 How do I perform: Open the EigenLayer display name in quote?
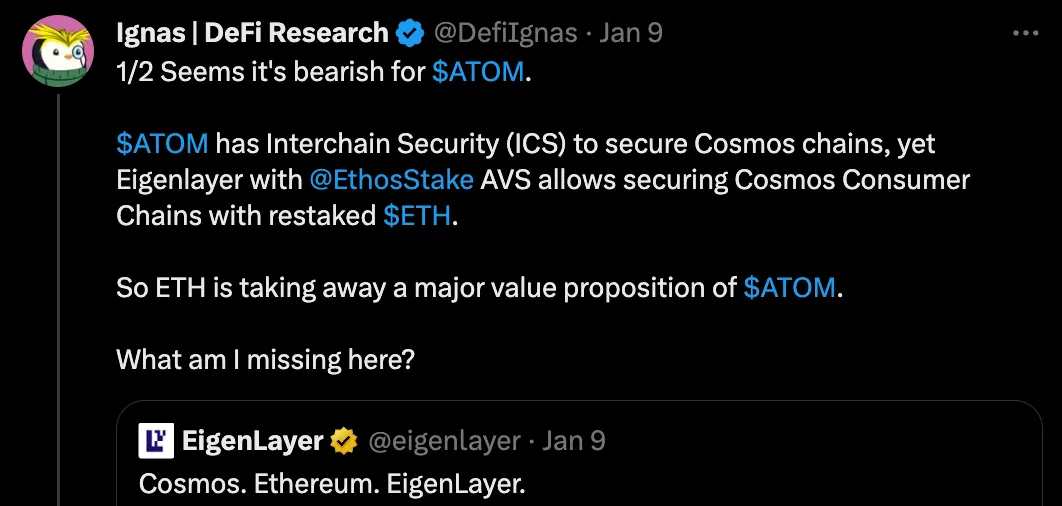coord(252,440)
